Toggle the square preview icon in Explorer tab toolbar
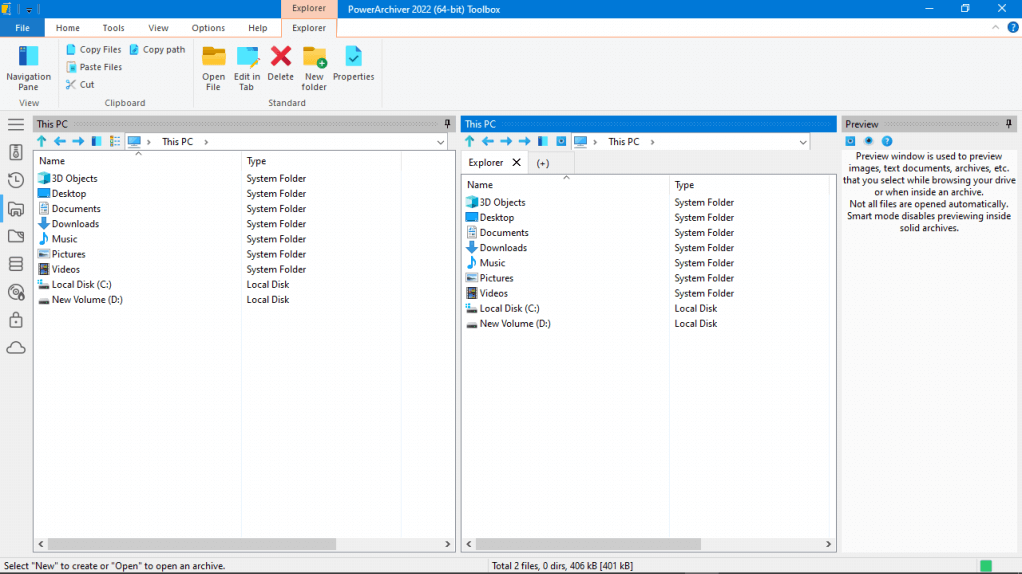This screenshot has width=1022, height=574. [x=561, y=141]
